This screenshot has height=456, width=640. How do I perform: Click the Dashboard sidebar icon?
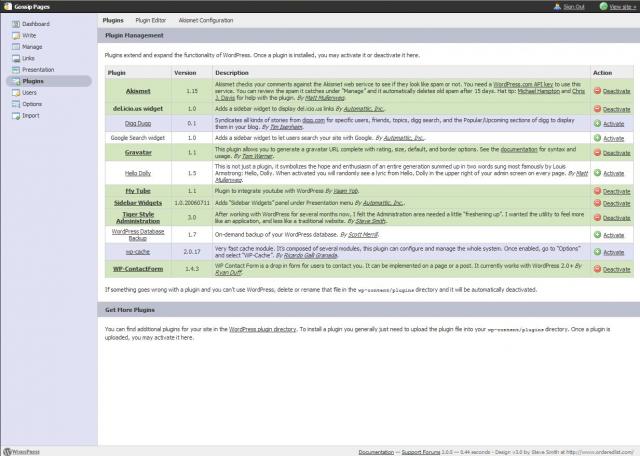click(x=16, y=24)
